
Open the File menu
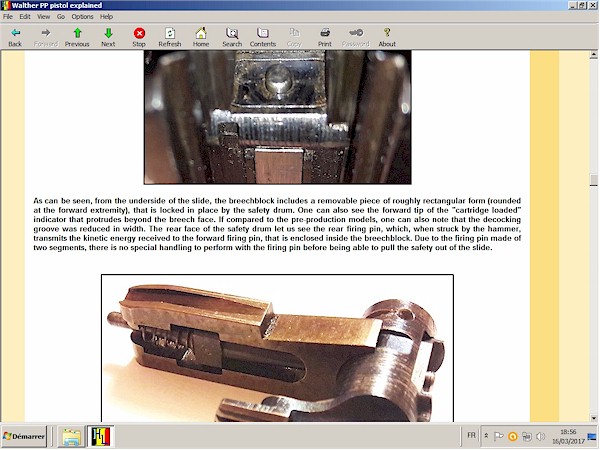[8, 16]
